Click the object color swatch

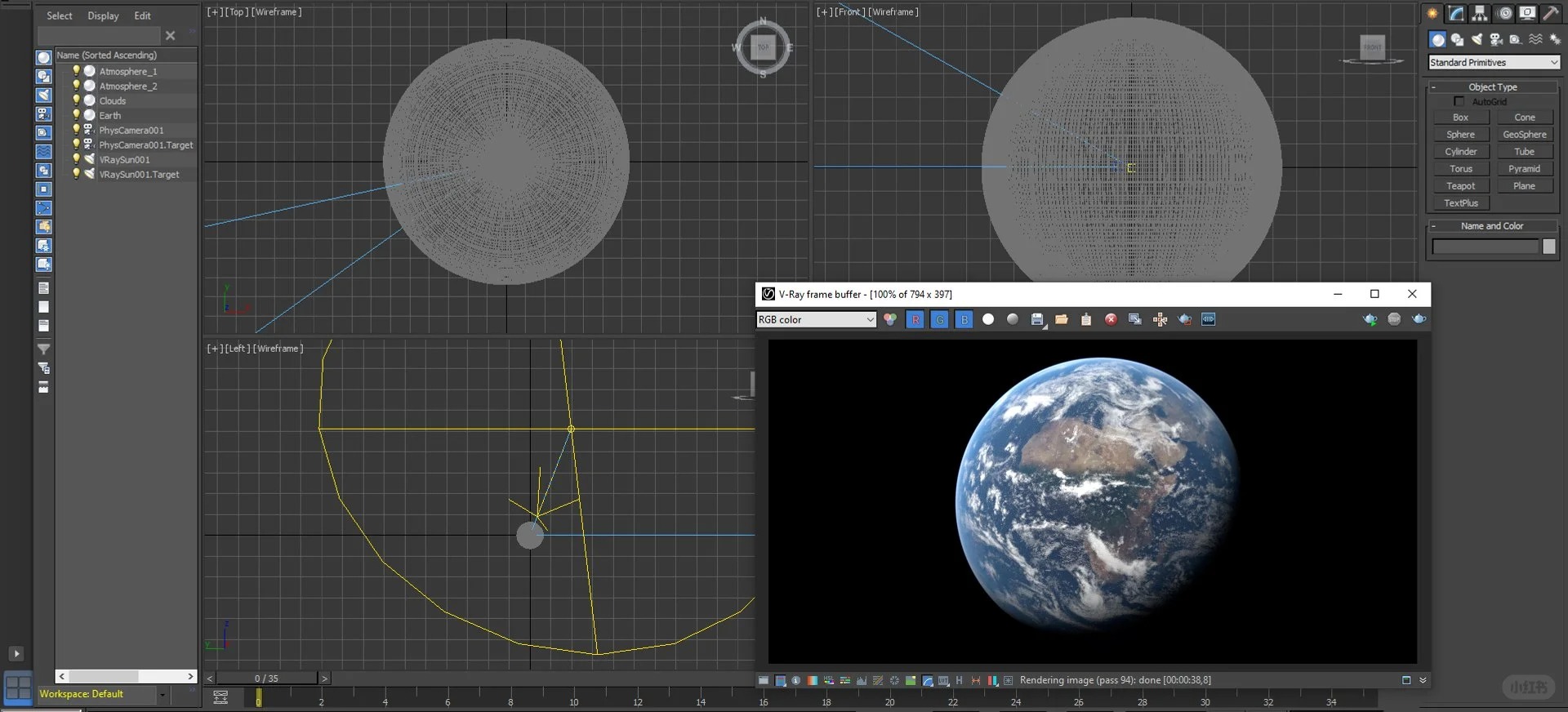point(1548,247)
